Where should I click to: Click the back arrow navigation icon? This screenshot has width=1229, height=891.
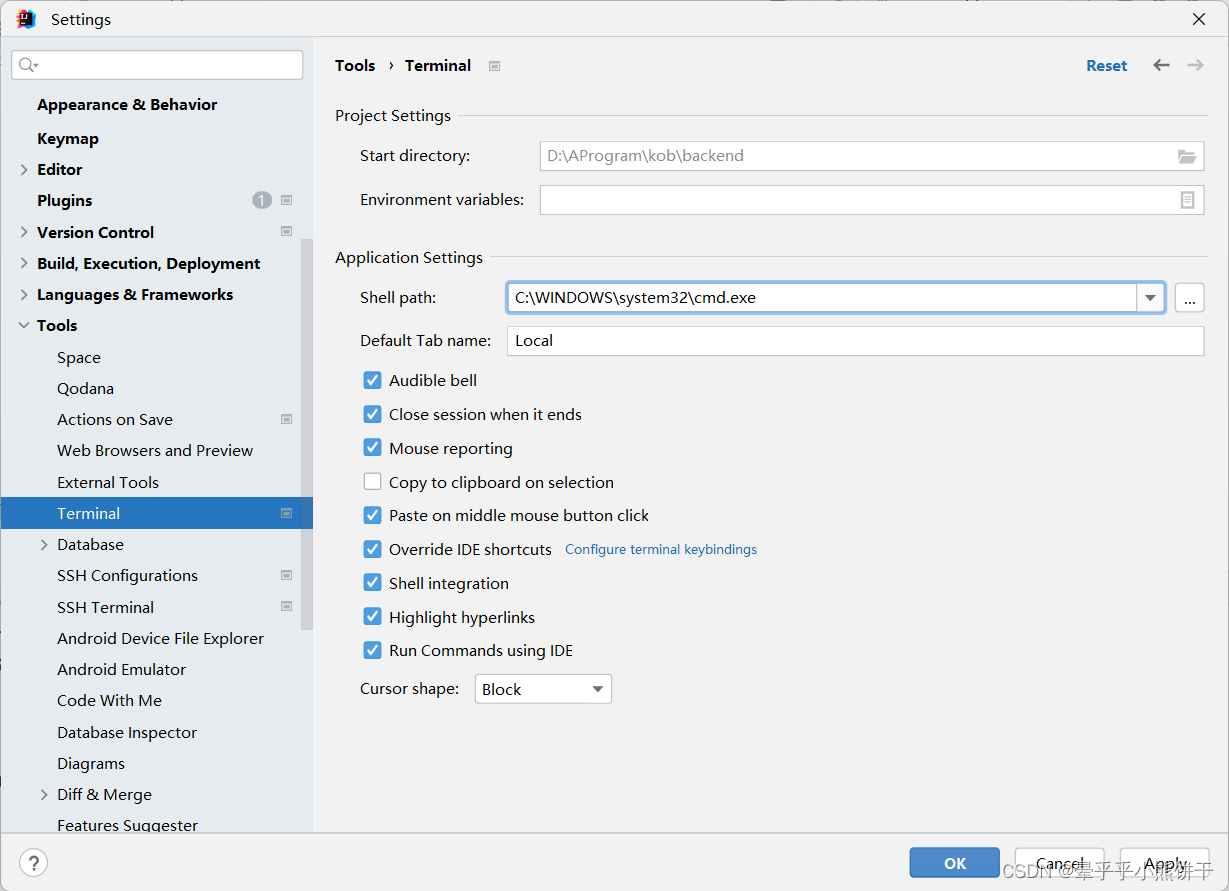click(1161, 65)
